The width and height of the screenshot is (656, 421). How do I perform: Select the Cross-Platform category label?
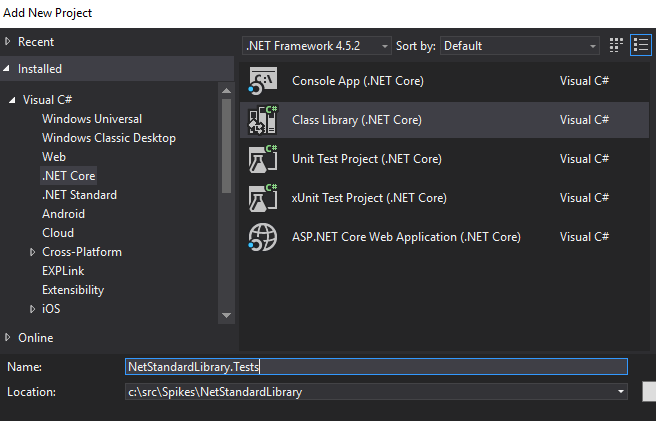(82, 252)
